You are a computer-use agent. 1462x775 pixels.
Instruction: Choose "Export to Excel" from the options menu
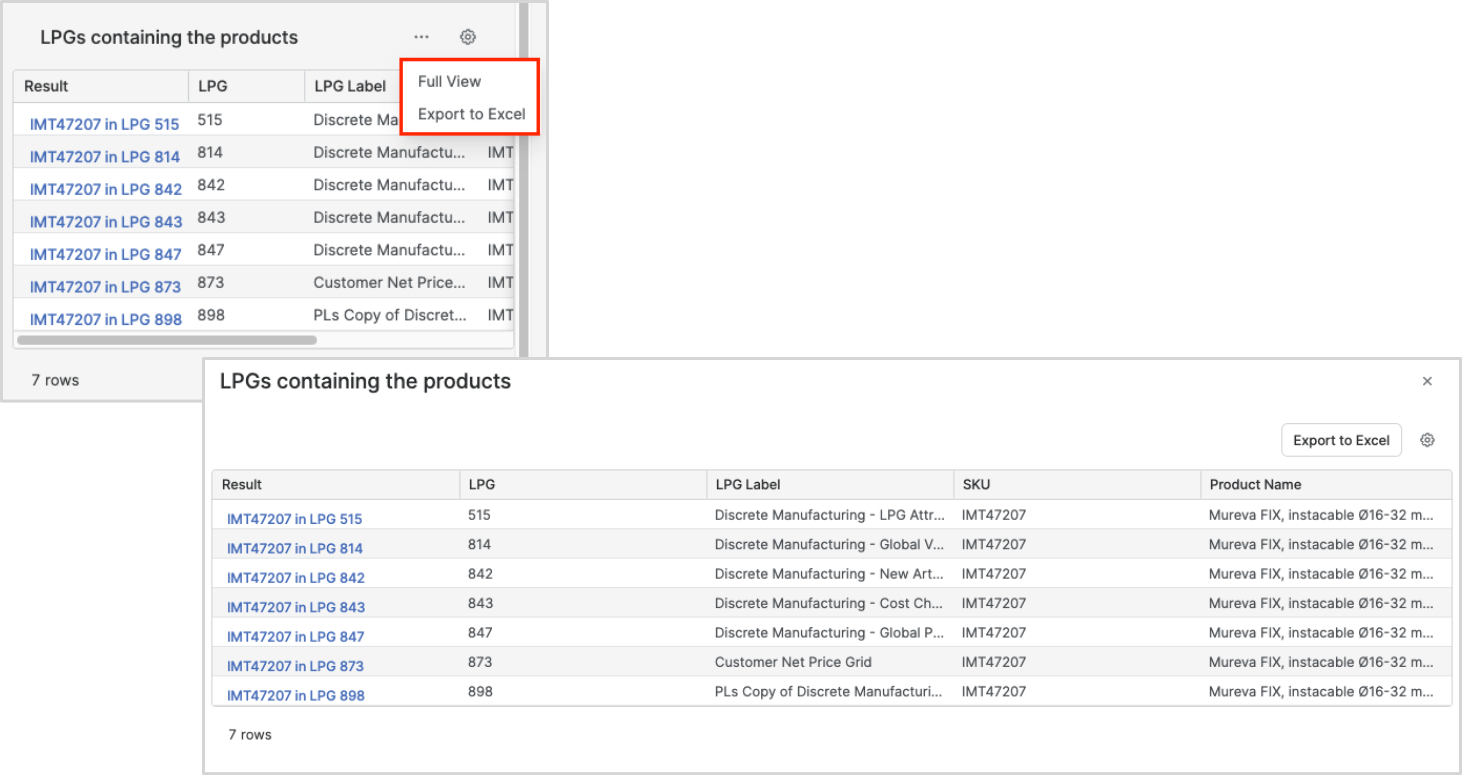pyautogui.click(x=470, y=113)
